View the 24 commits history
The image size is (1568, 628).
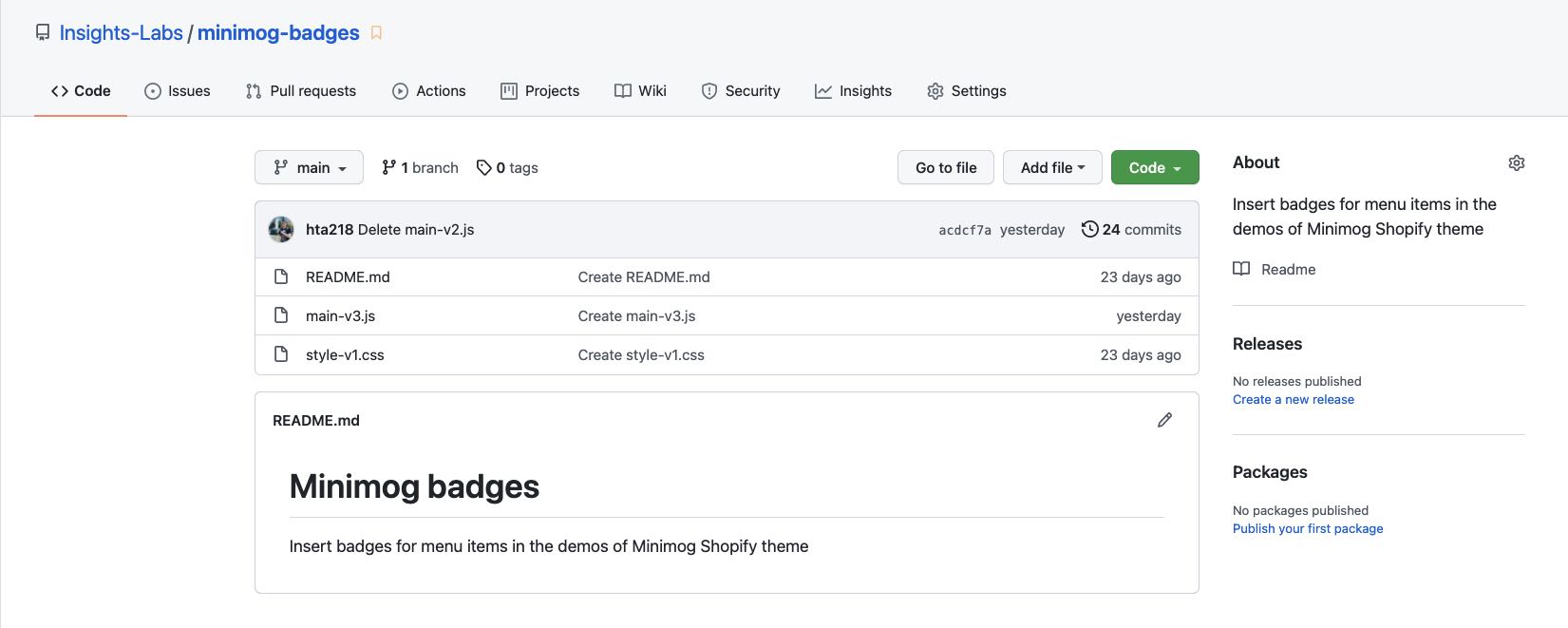pos(1132,230)
